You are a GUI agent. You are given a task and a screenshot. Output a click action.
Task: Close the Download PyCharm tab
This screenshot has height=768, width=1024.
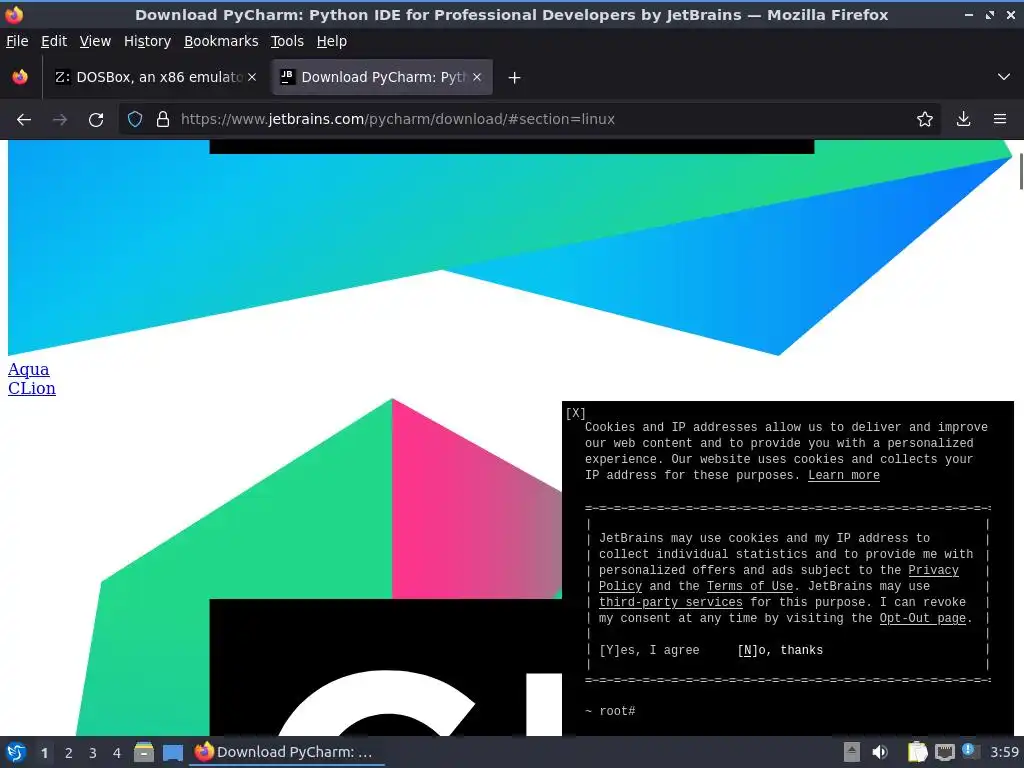477,77
